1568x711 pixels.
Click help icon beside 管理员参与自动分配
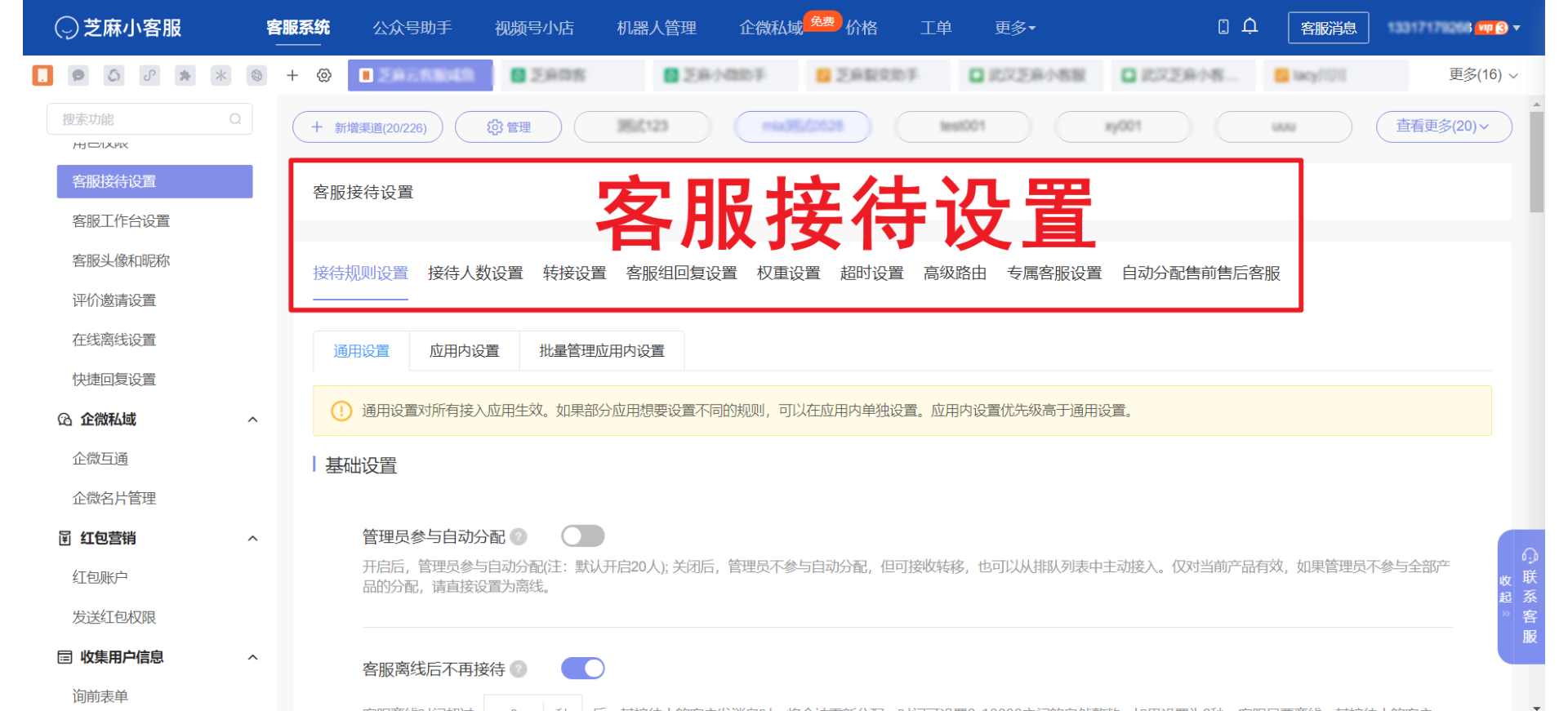pyautogui.click(x=519, y=536)
